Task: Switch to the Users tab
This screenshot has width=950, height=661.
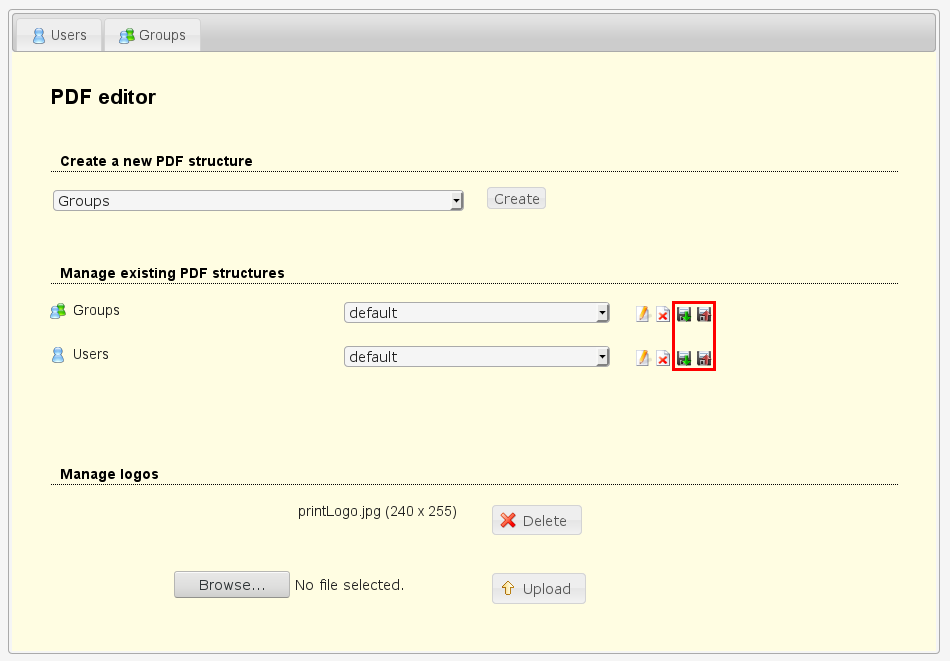Action: click(59, 35)
